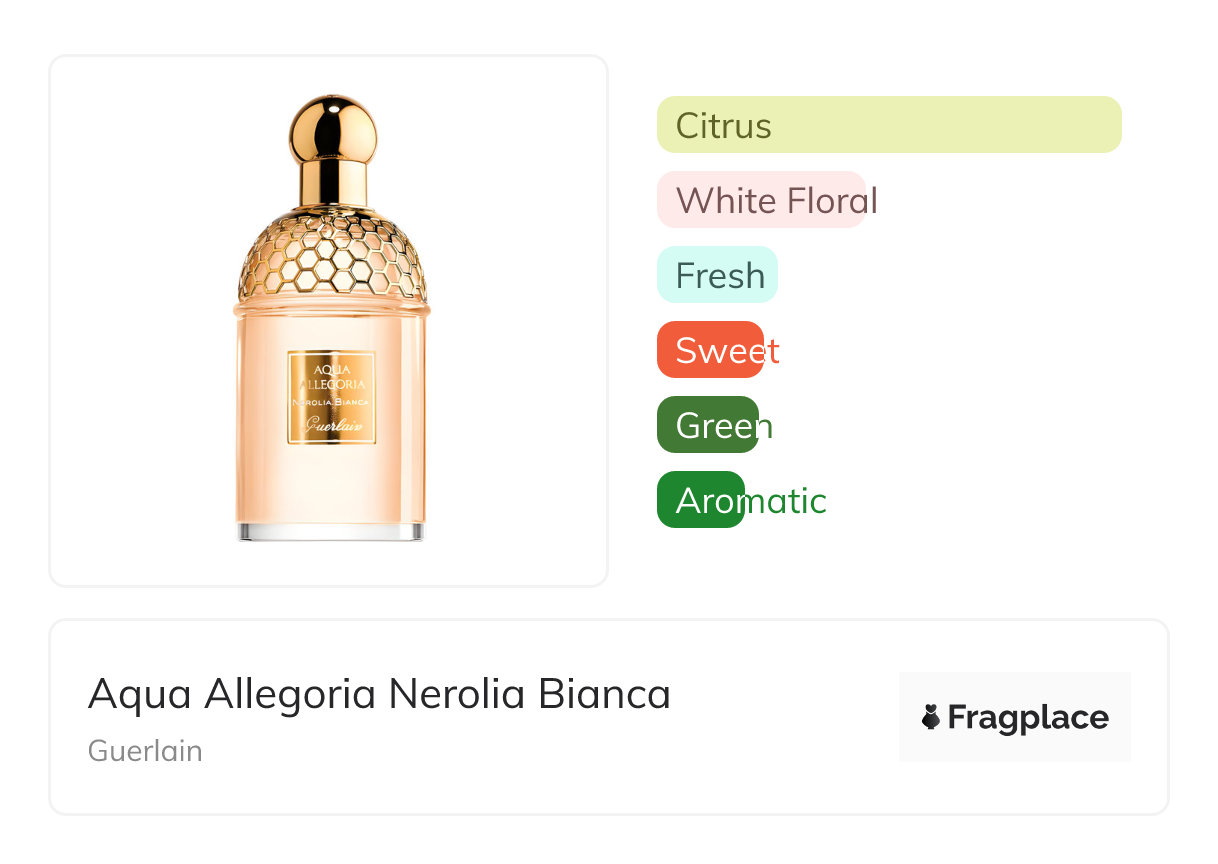Click the 'Nerolia Bianca' text on bottle label
Screen dimensions: 1218x864
coord(331,401)
